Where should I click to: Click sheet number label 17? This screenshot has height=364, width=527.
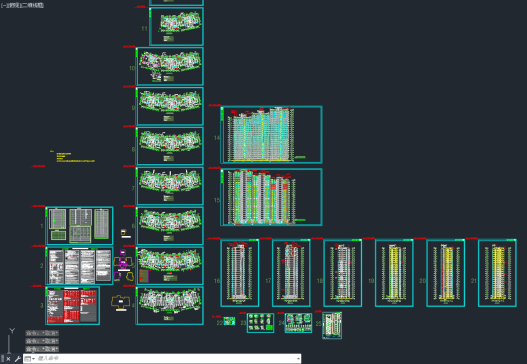268,281
